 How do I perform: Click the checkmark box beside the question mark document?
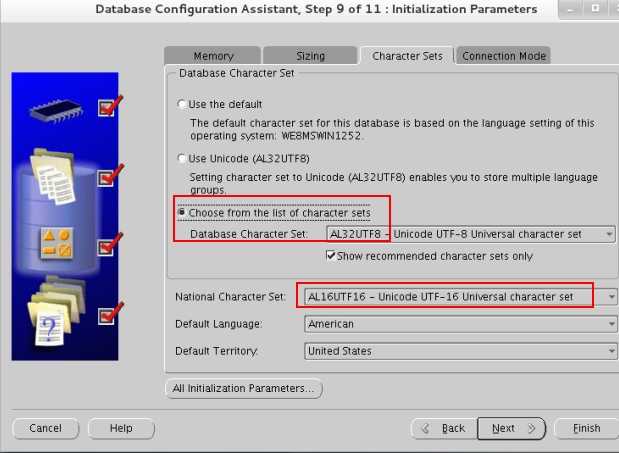[106, 316]
